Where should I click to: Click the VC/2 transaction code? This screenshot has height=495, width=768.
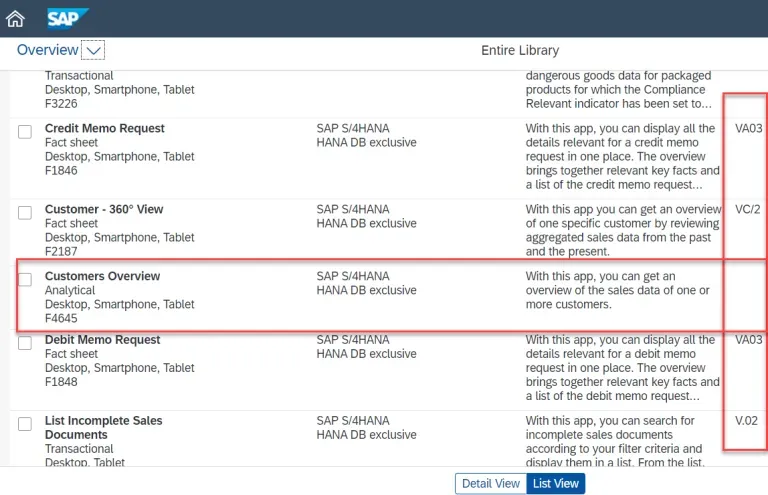[x=748, y=210]
